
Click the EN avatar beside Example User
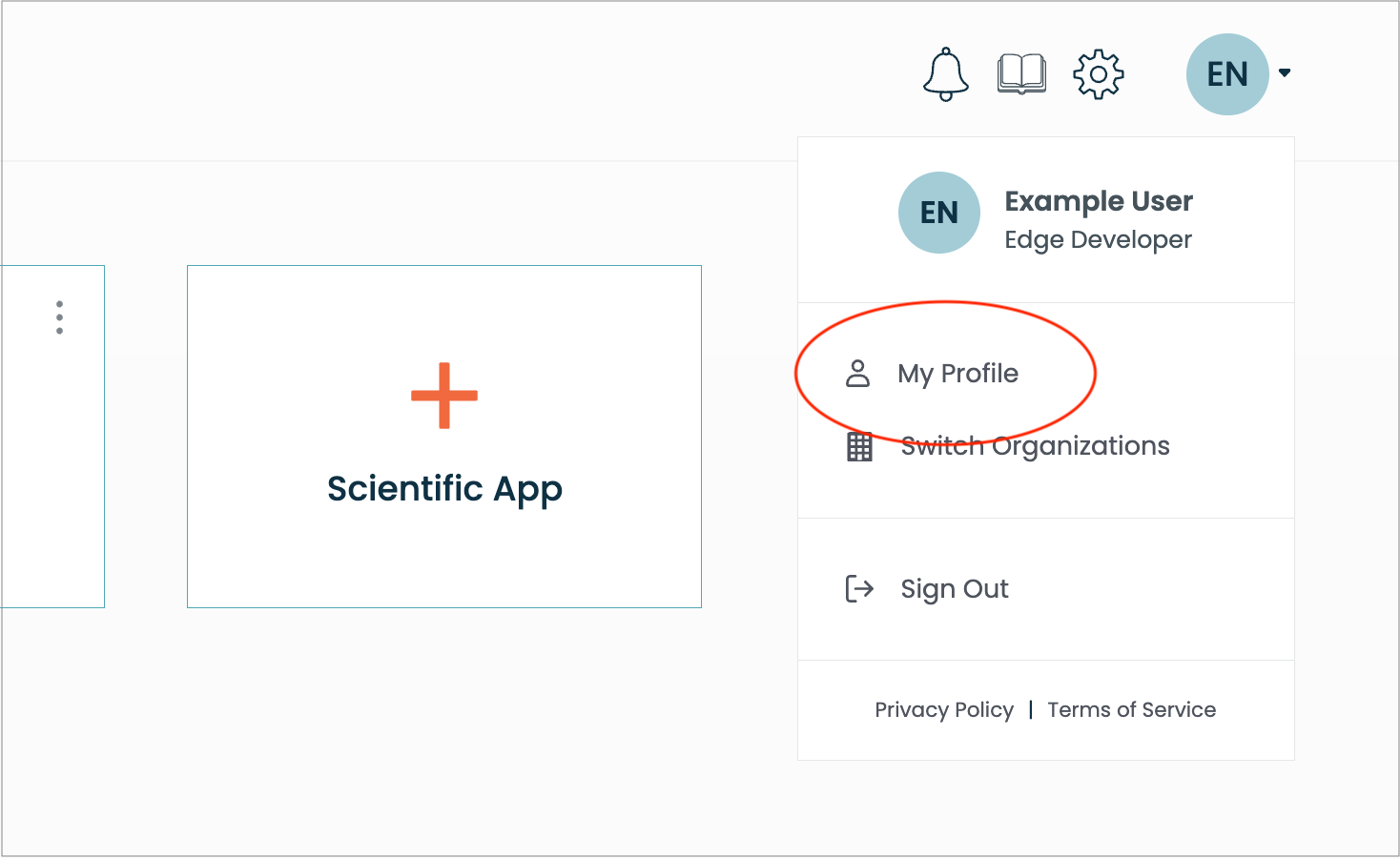point(939,213)
